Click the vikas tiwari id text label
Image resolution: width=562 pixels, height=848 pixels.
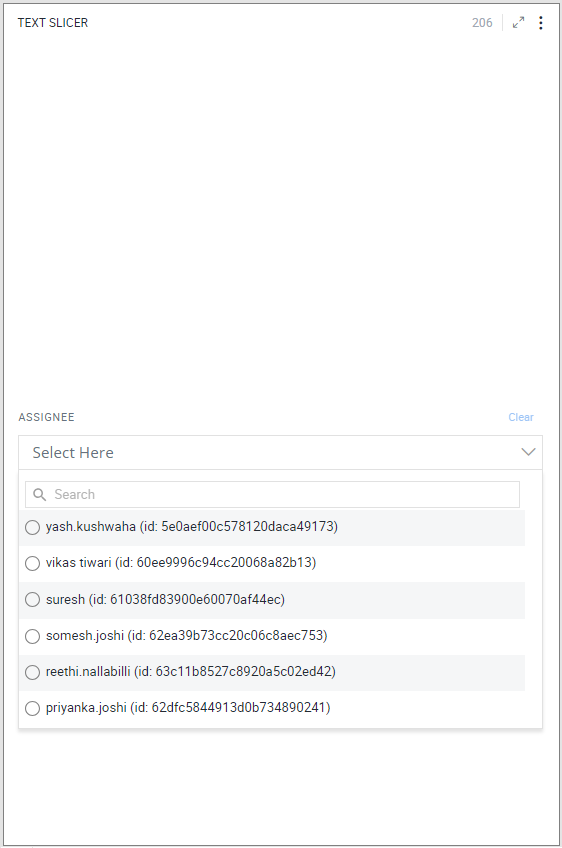pos(181,562)
